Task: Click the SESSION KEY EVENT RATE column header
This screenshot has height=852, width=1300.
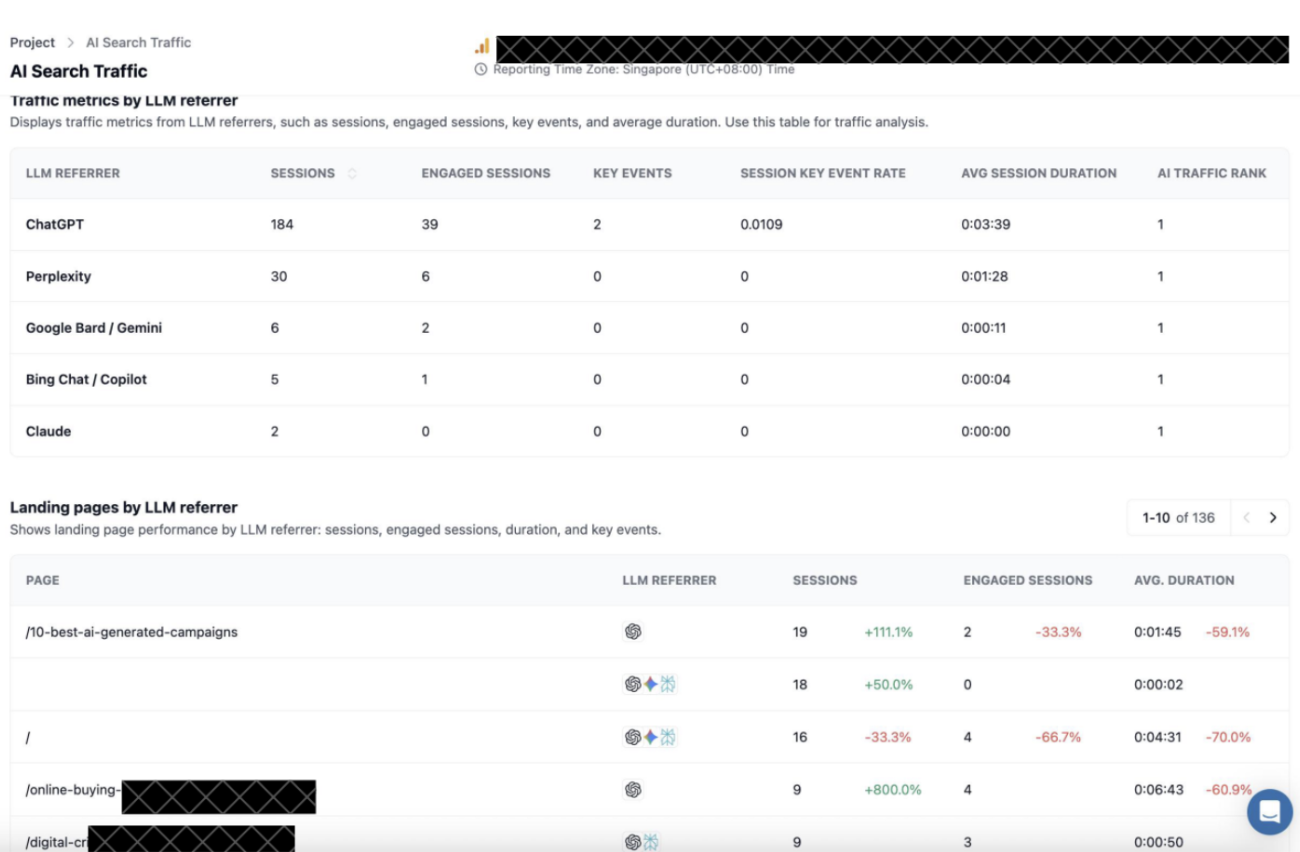Action: [823, 174]
